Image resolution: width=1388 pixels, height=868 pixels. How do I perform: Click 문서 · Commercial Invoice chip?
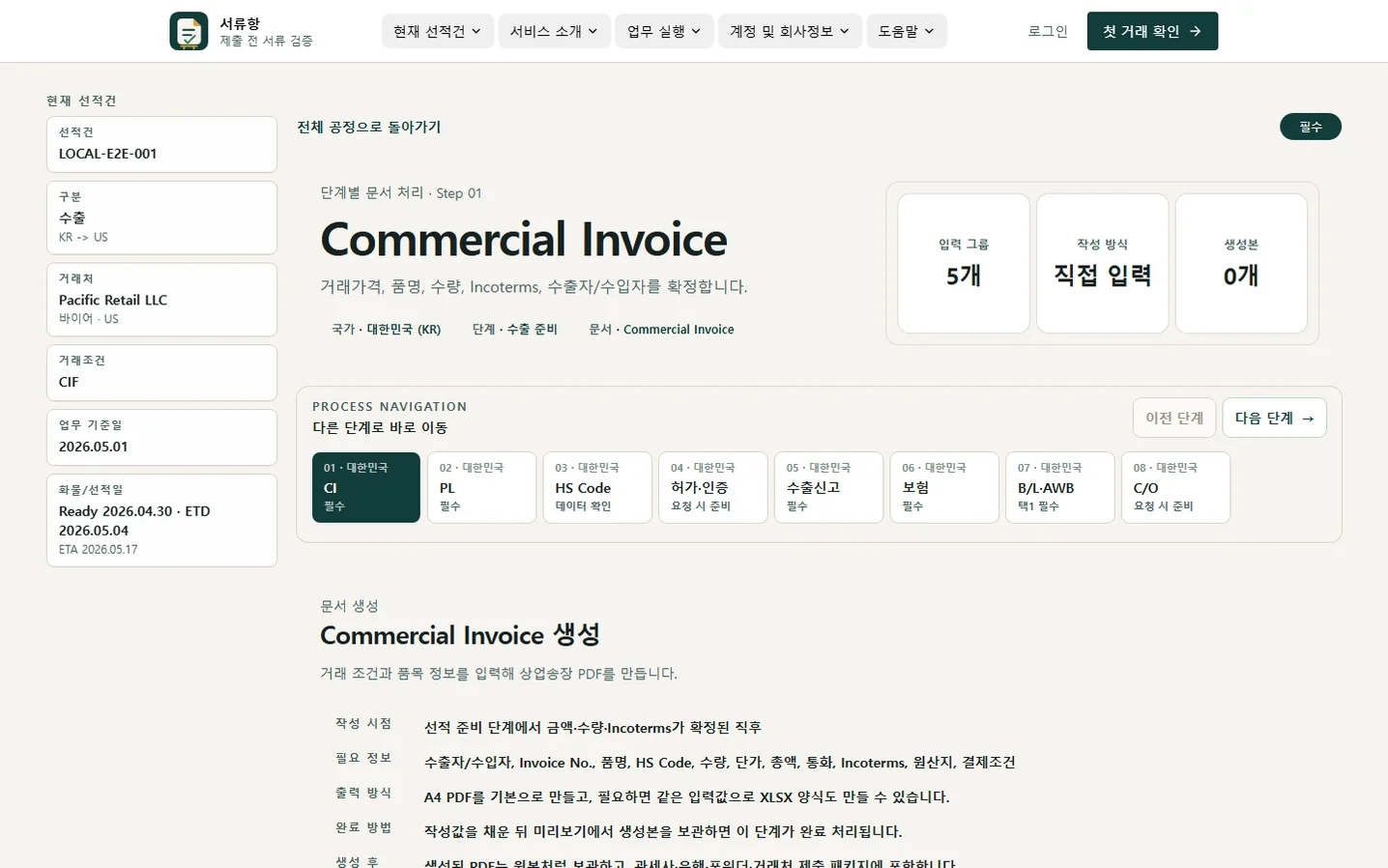(x=662, y=330)
